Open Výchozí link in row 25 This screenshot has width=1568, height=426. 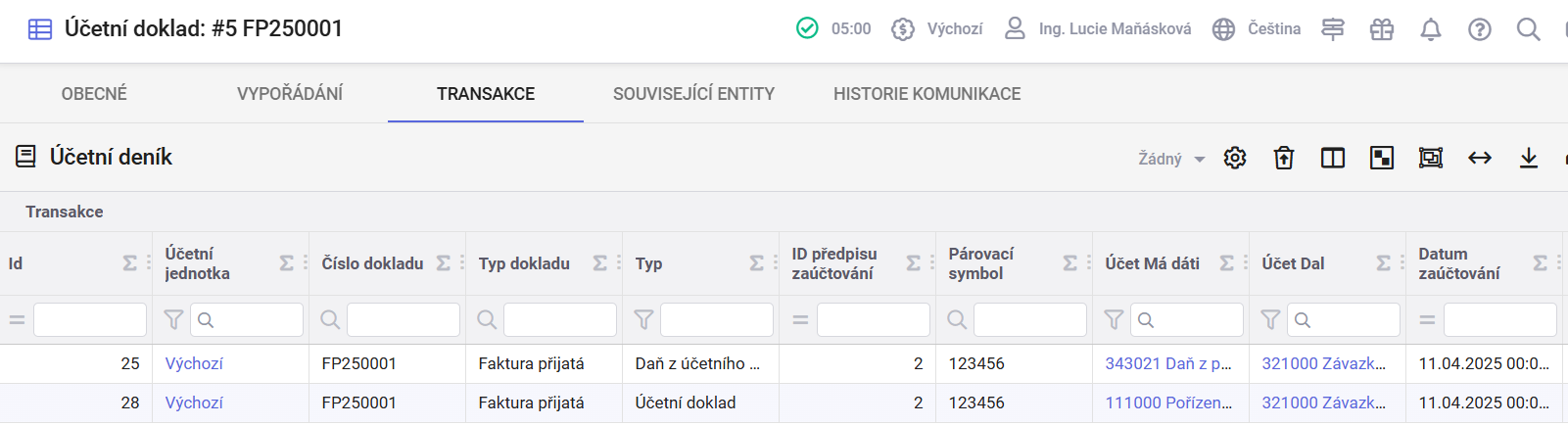[x=194, y=363]
